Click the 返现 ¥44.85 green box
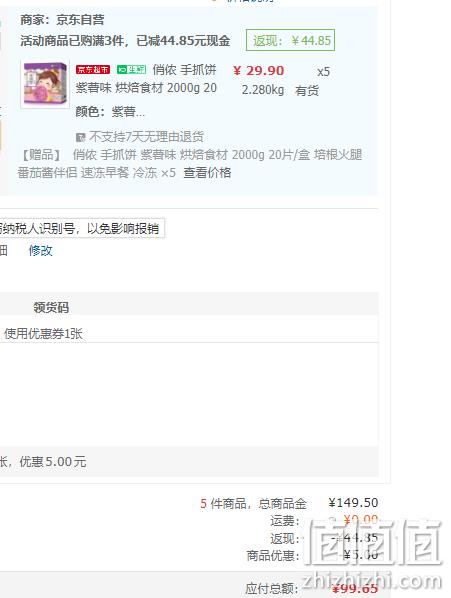Viewport: 451px width, 598px height. pos(291,40)
